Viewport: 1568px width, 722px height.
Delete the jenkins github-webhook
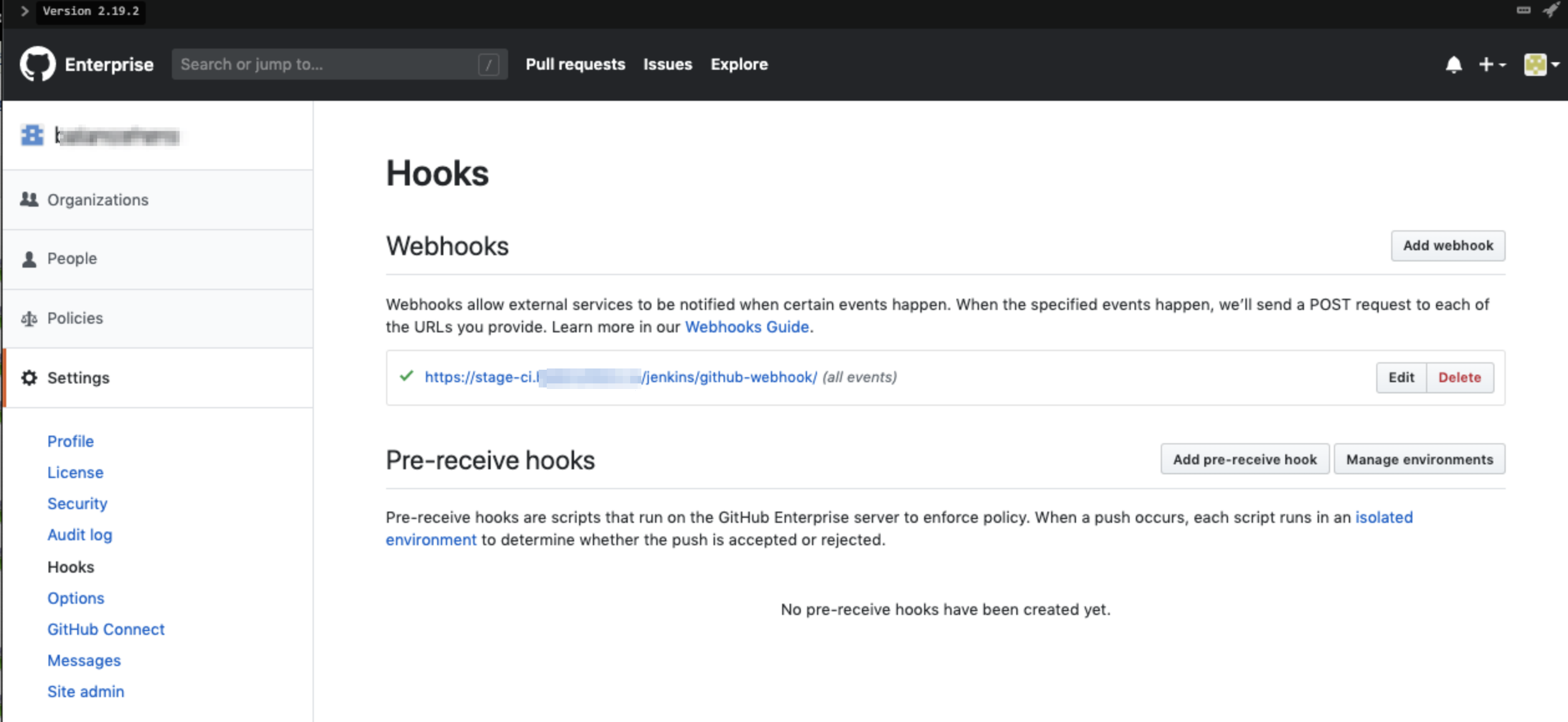(x=1459, y=378)
